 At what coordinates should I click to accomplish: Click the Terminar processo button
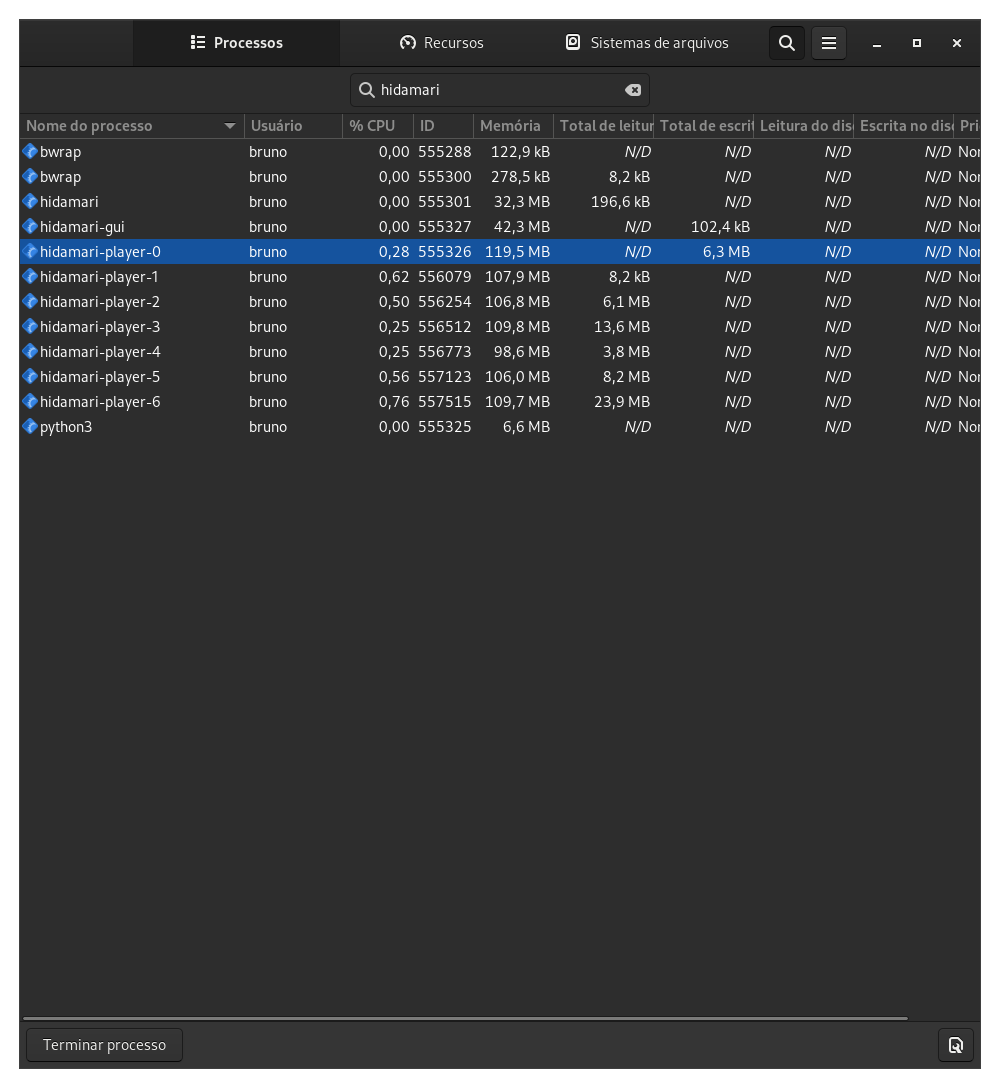[x=104, y=1044]
